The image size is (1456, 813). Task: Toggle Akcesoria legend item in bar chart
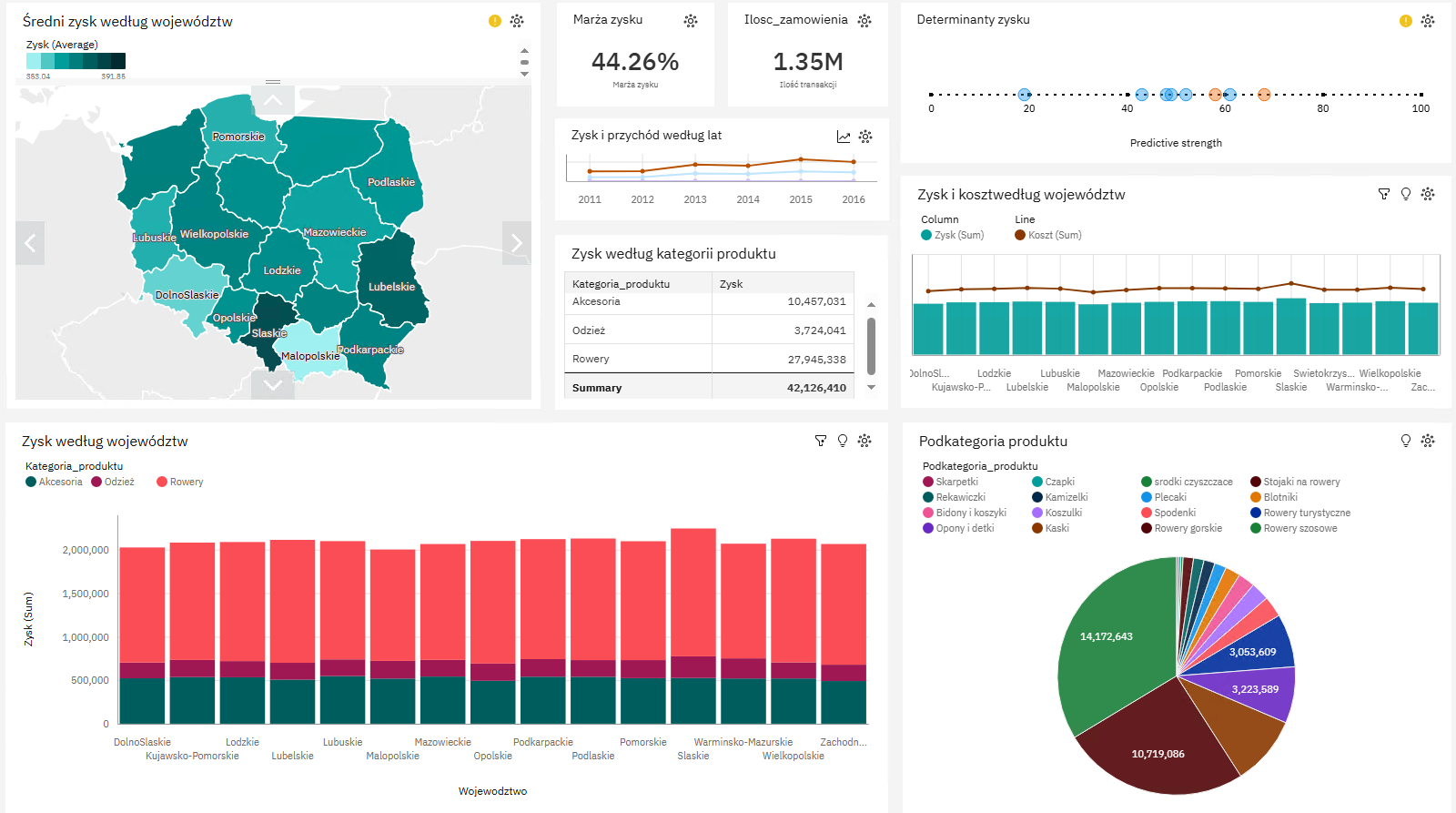(54, 482)
